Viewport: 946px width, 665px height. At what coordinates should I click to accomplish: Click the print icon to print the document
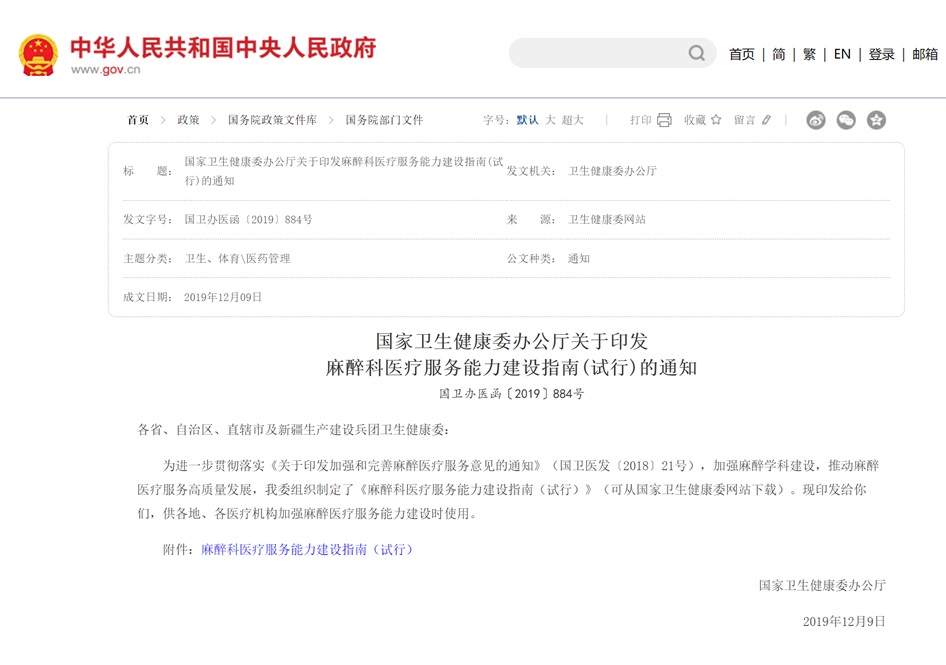pos(663,119)
